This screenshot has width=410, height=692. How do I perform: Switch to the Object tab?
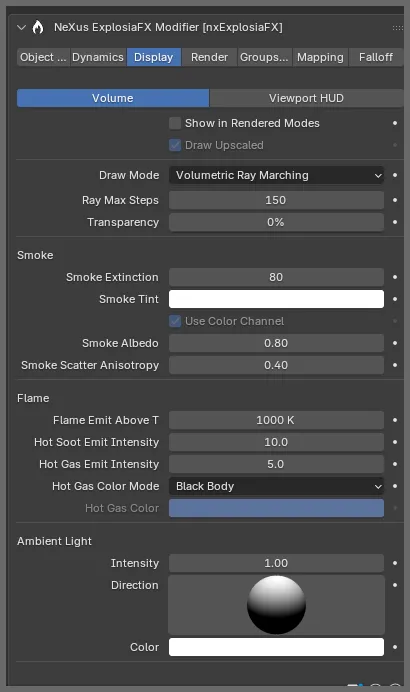coord(43,57)
